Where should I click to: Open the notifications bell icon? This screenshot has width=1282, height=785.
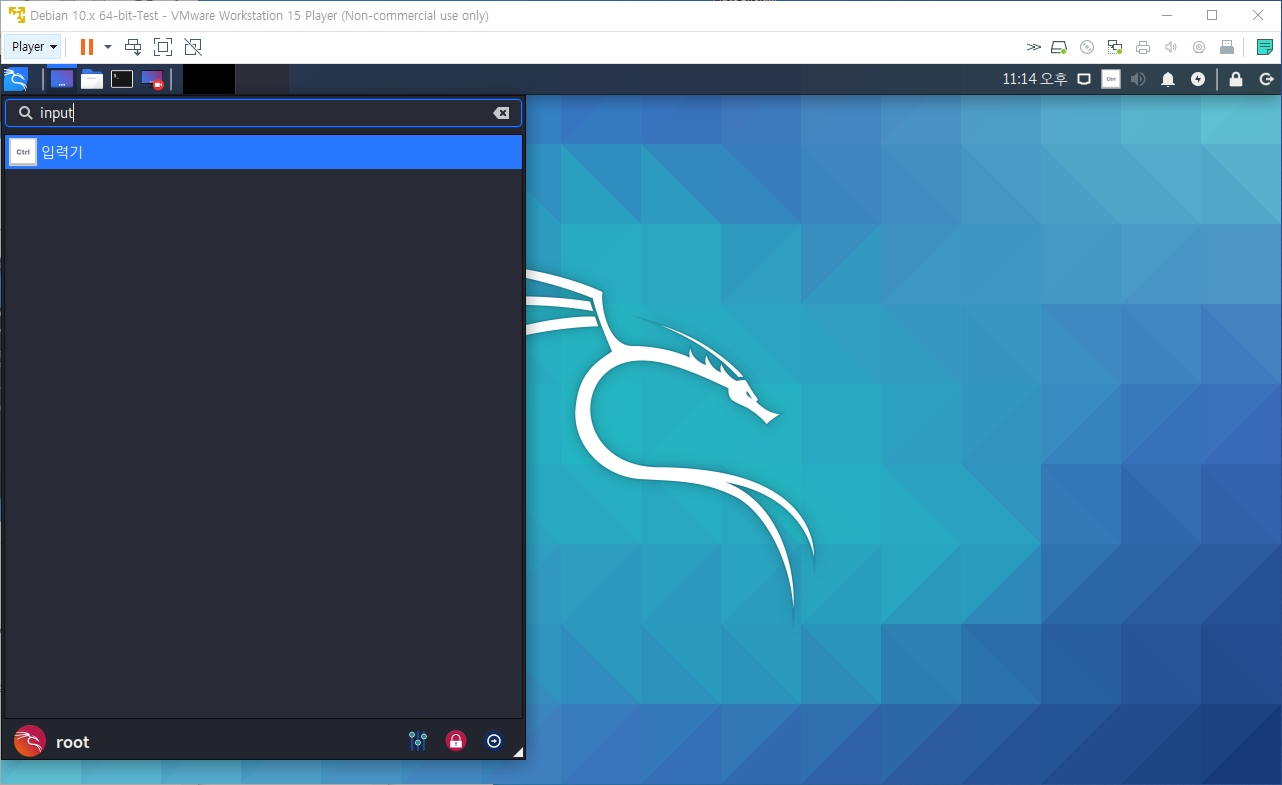(x=1168, y=79)
